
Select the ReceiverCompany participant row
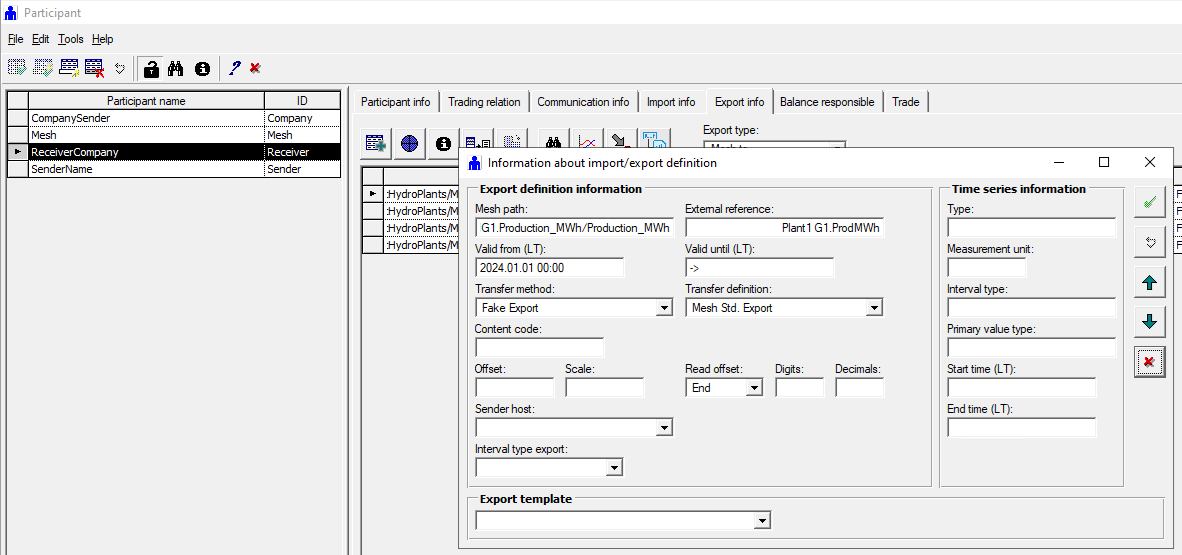tap(173, 152)
